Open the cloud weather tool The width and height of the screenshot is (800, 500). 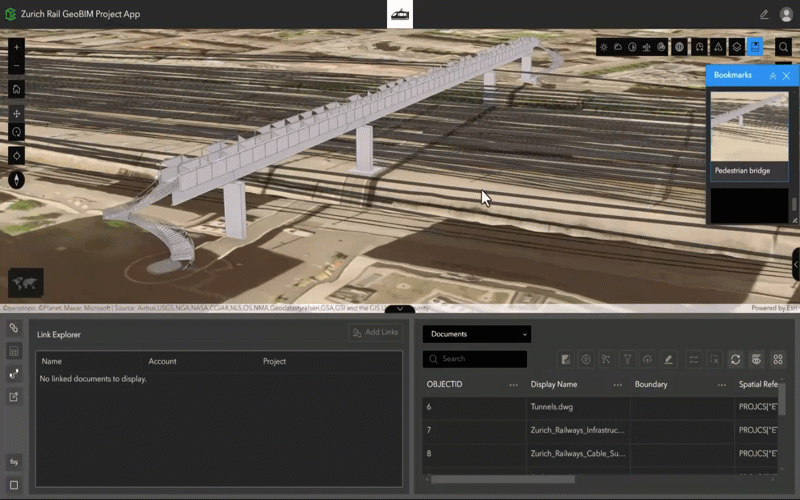[x=618, y=47]
